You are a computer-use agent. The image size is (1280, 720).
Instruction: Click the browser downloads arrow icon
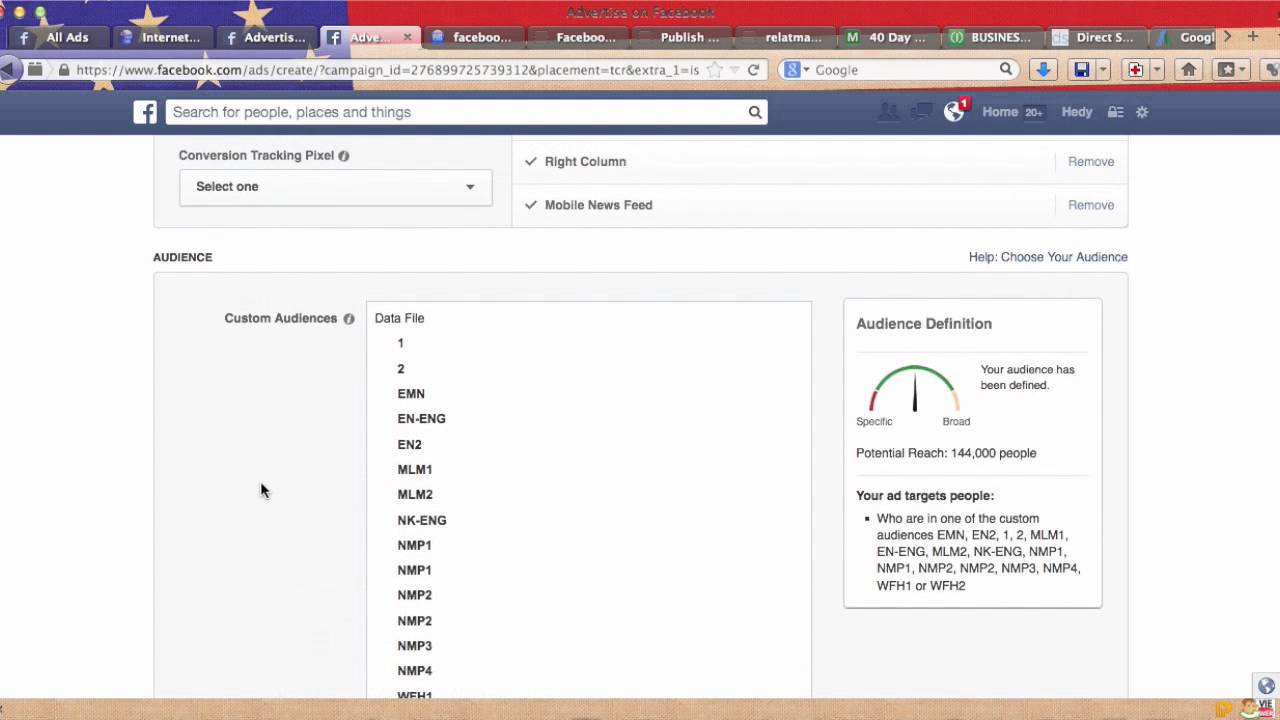(1042, 70)
